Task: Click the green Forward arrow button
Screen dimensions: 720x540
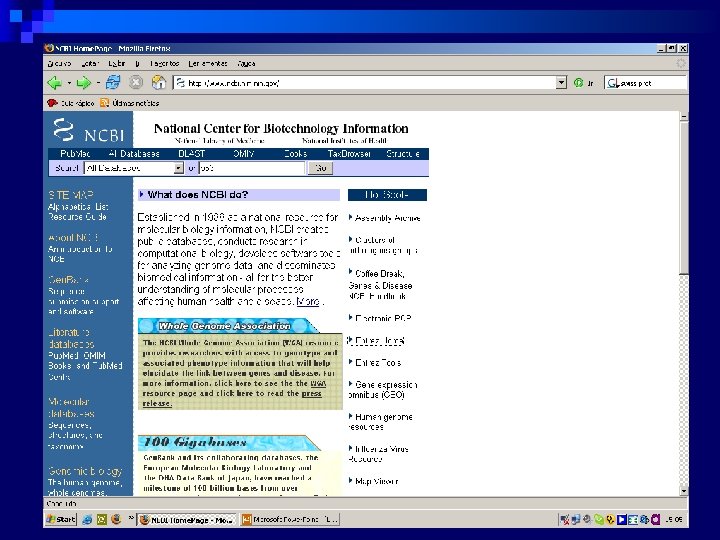Action: point(84,83)
